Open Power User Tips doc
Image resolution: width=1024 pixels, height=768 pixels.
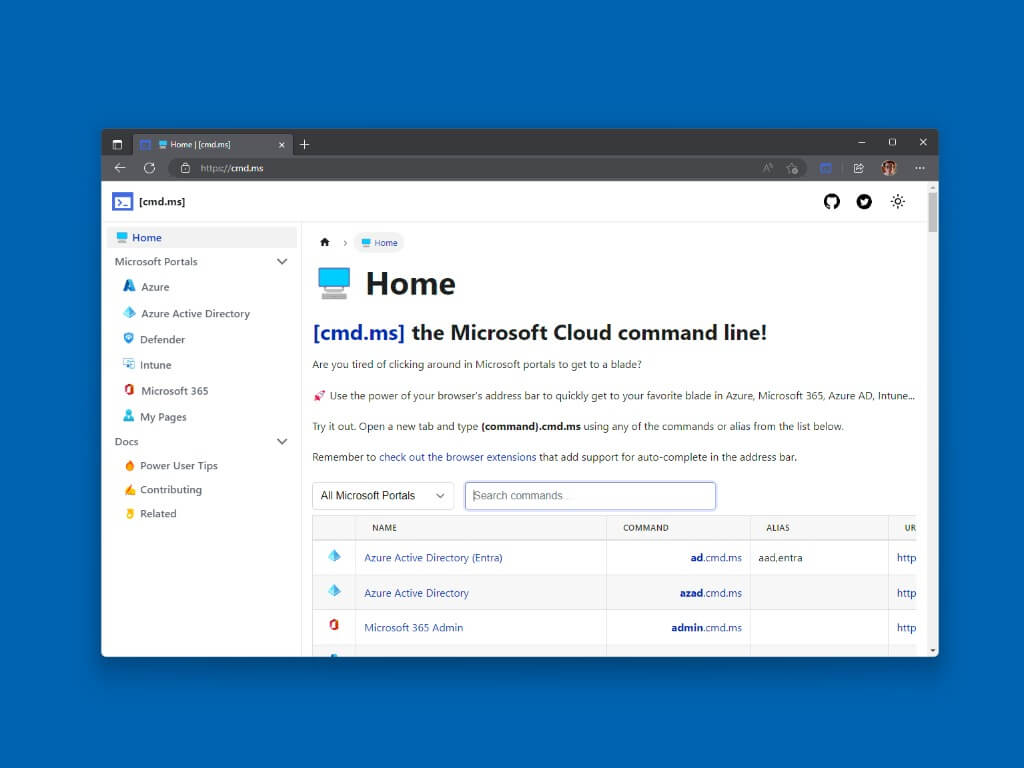click(x=178, y=466)
